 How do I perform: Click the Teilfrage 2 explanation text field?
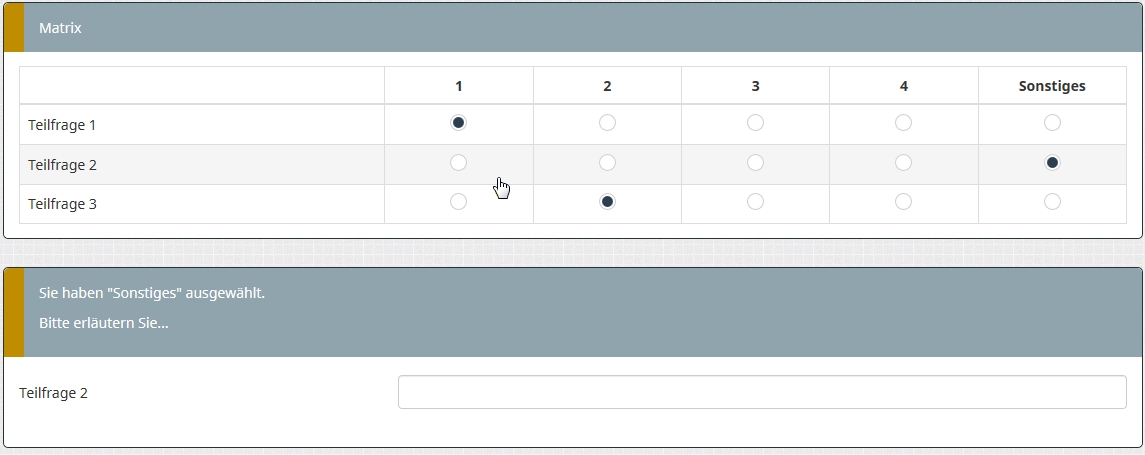coord(761,393)
